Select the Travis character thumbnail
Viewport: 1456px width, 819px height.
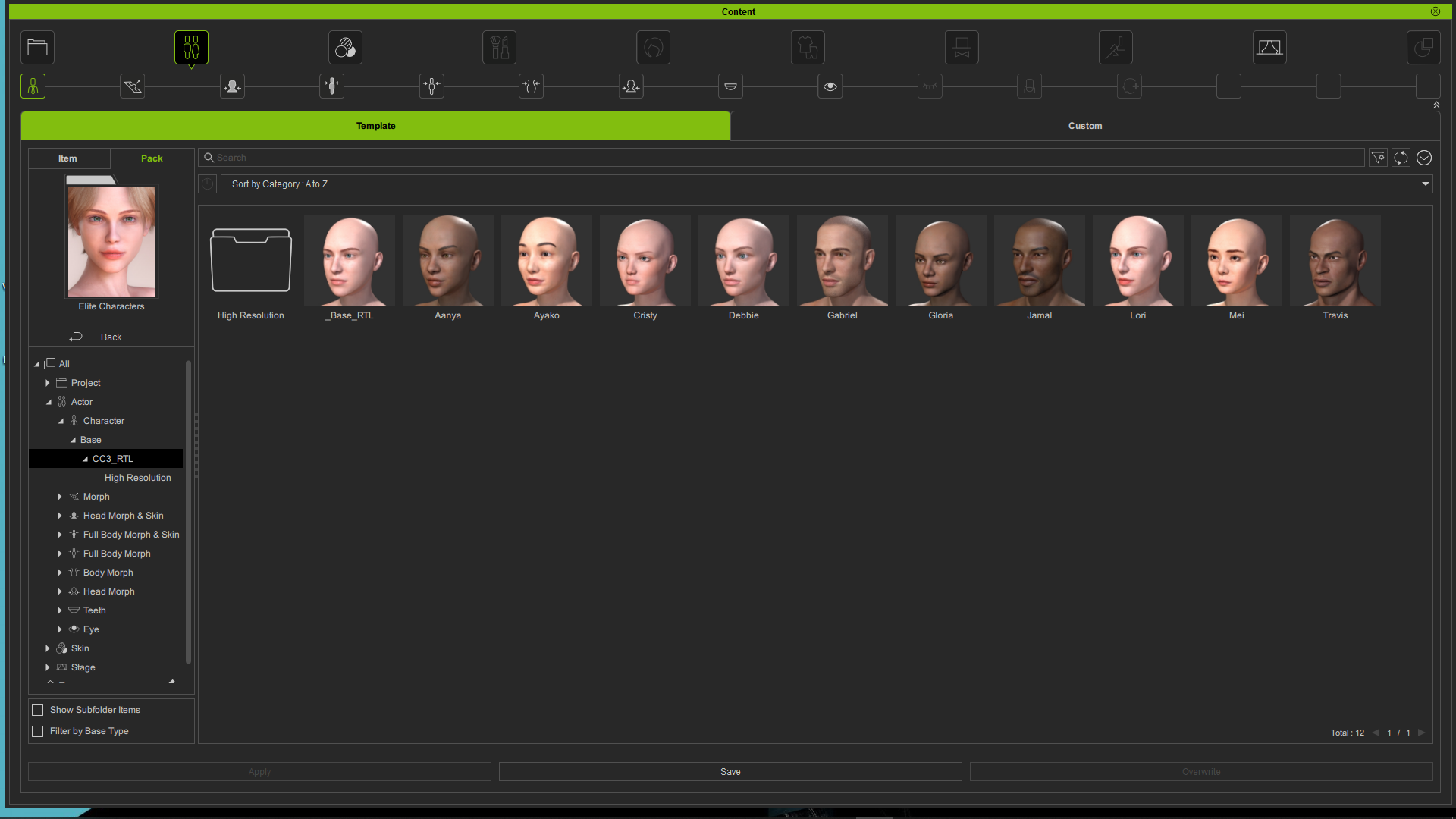click(x=1335, y=260)
